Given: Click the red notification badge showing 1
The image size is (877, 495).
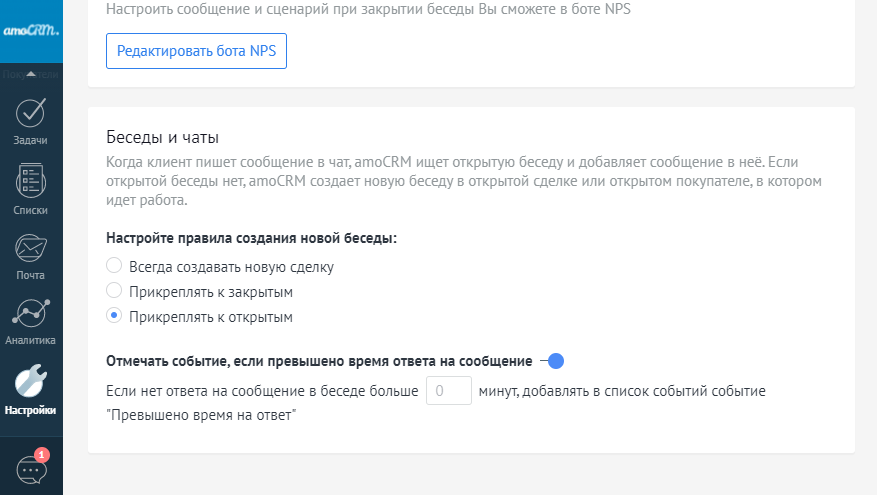Looking at the screenshot, I should coord(42,455).
